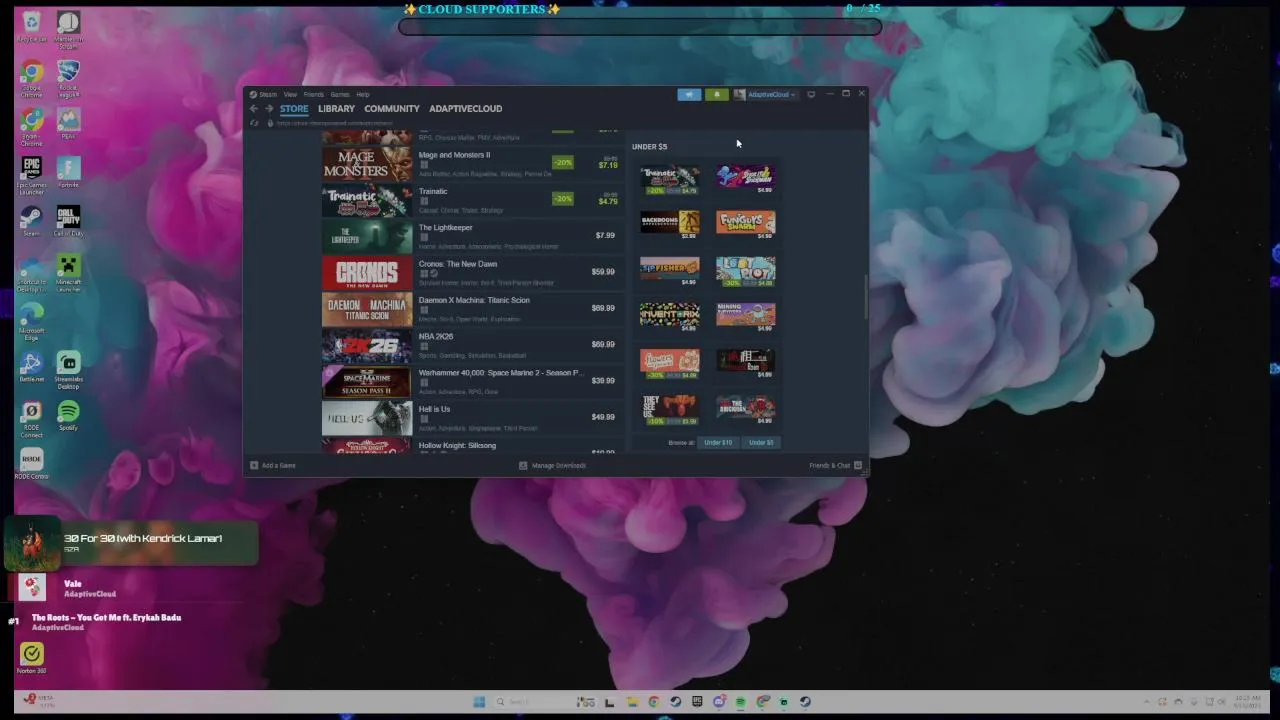1280x720 pixels.
Task: Browse all games Under $10
Action: pos(718,442)
